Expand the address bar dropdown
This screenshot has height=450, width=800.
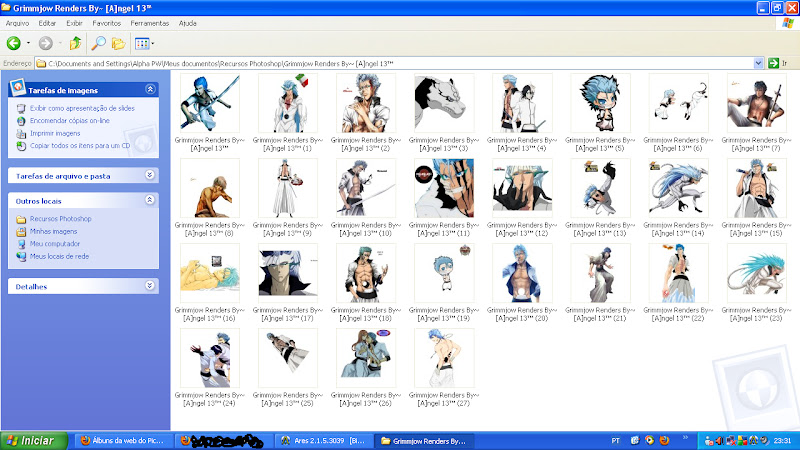pos(758,63)
